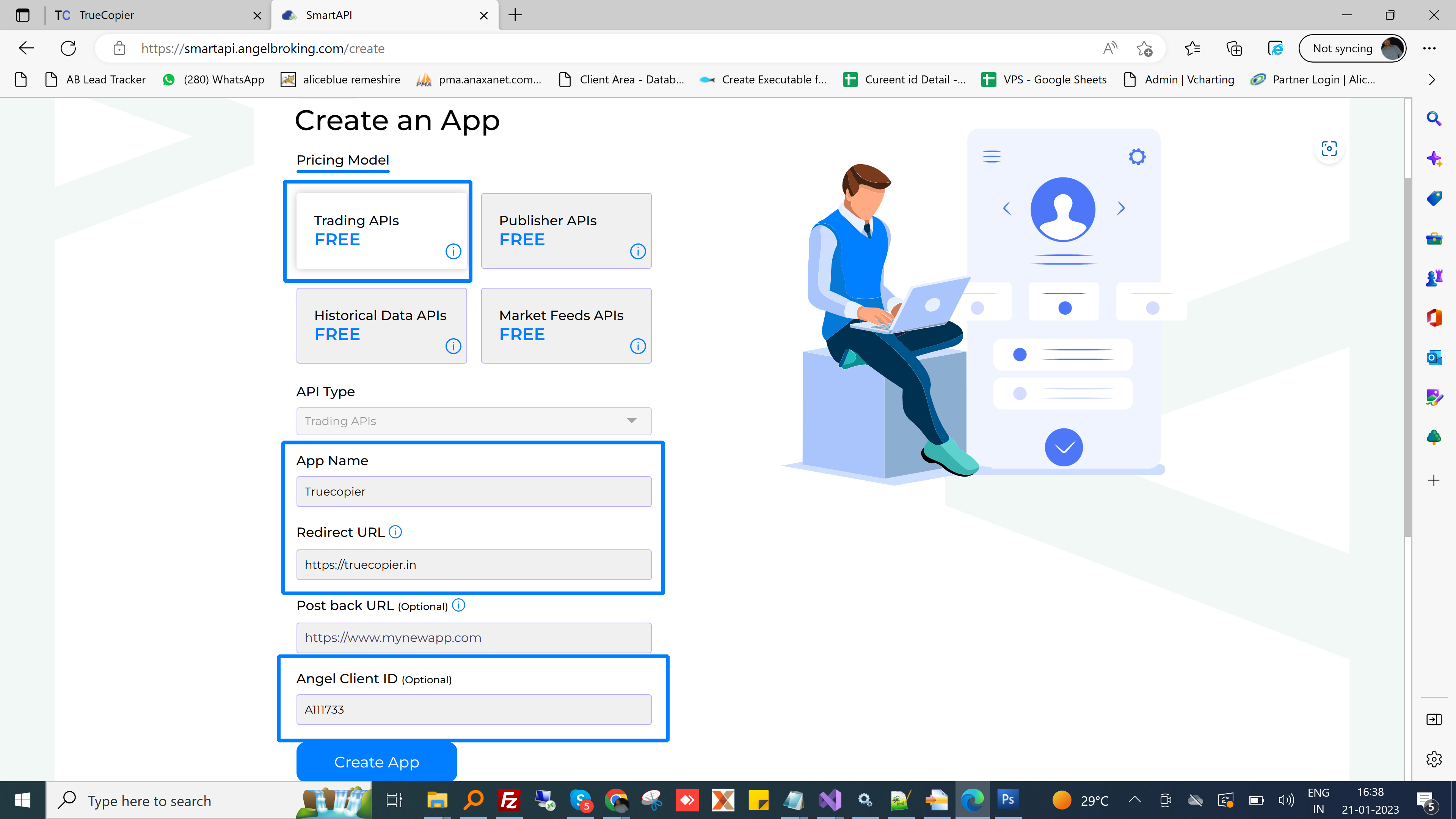Image resolution: width=1456 pixels, height=819 pixels.
Task: Click Read aloud icon in address bar
Action: click(x=1111, y=48)
